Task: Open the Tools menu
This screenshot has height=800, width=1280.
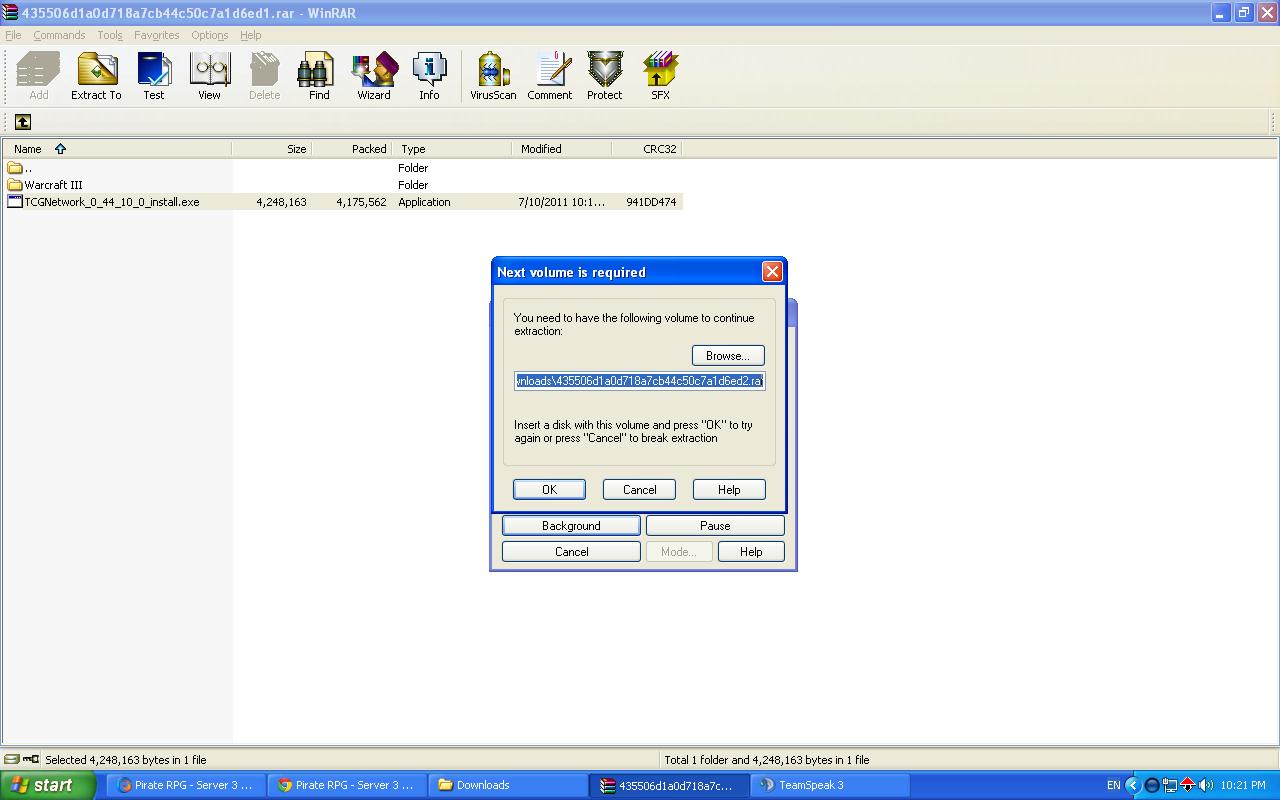Action: (110, 35)
